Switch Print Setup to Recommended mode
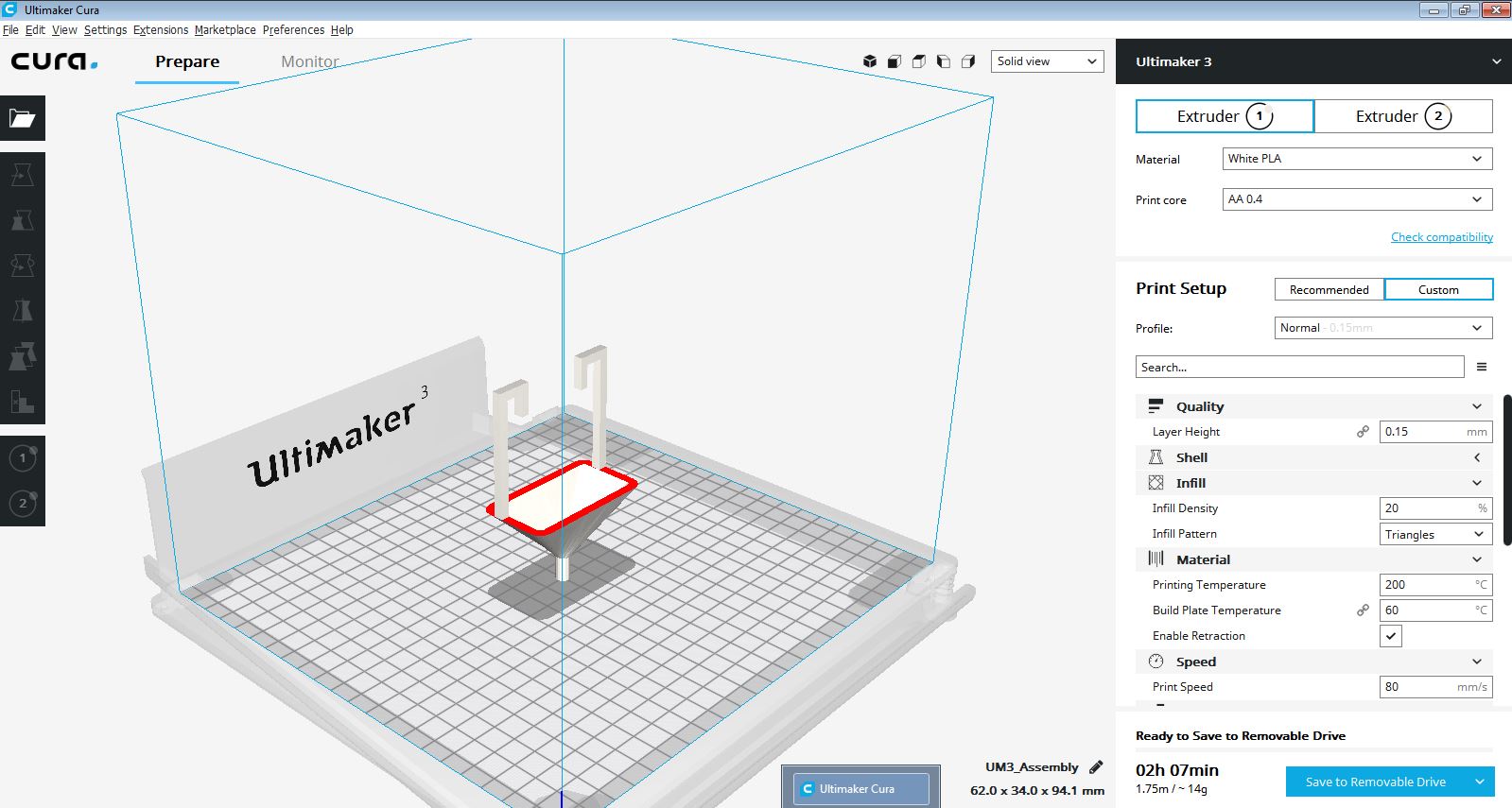 pyautogui.click(x=1329, y=289)
